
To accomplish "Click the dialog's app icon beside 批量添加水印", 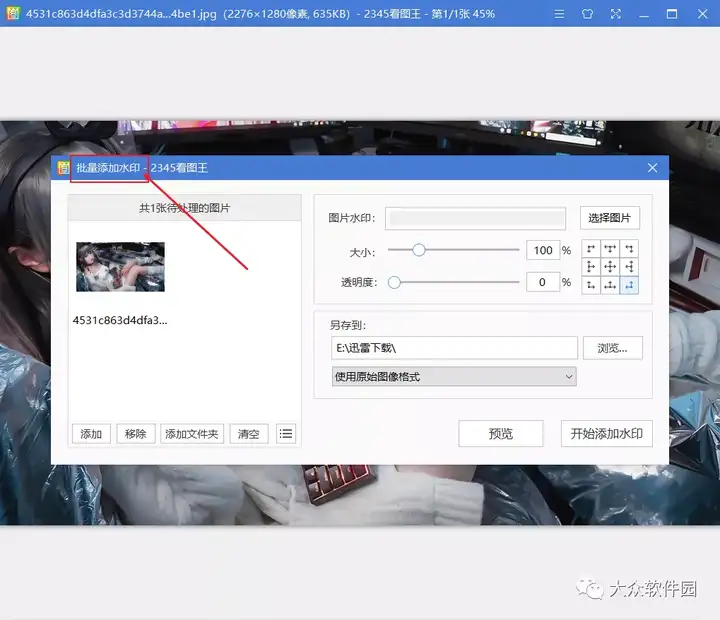I will [x=63, y=168].
